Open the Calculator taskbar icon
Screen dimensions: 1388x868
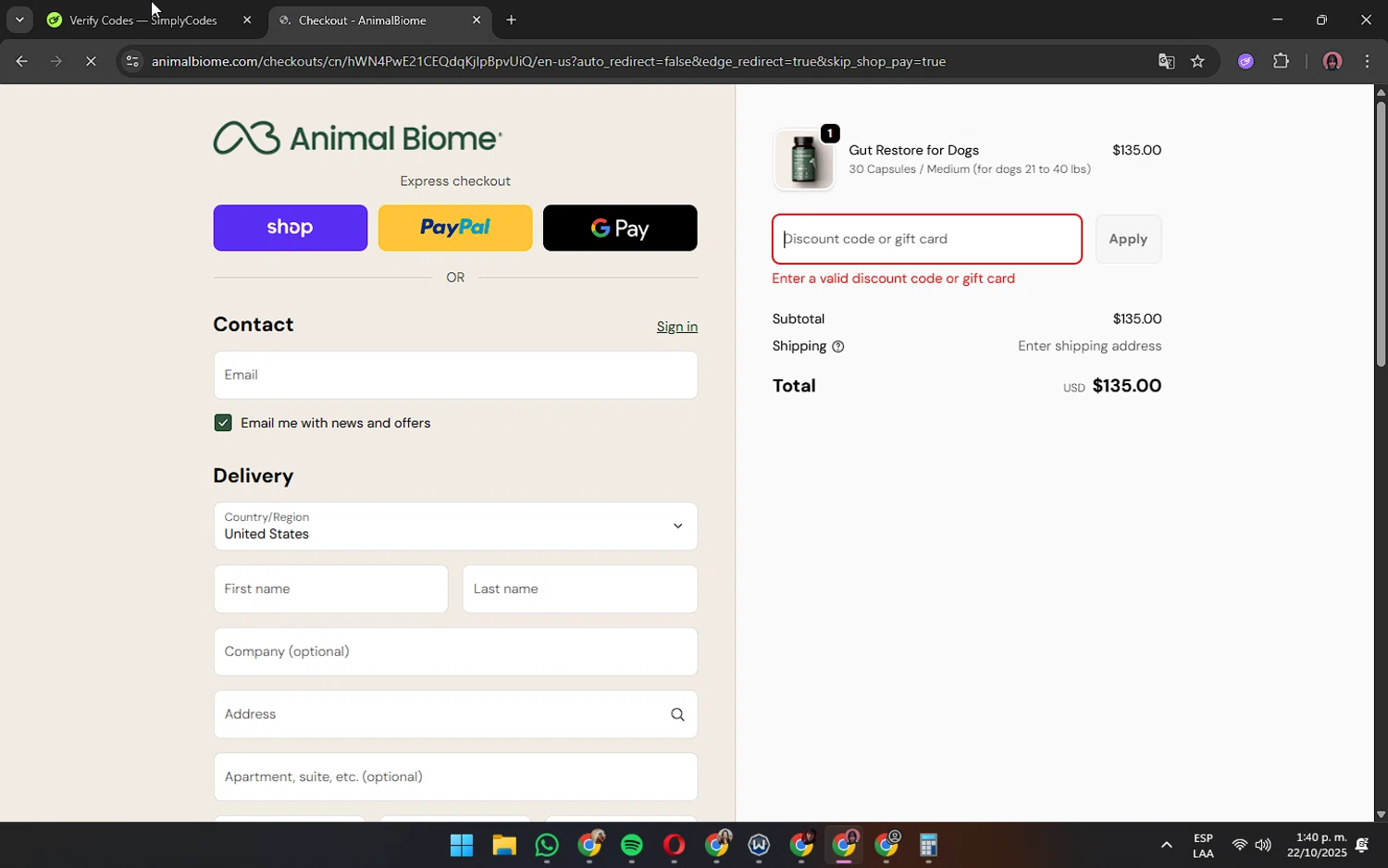pos(929,846)
